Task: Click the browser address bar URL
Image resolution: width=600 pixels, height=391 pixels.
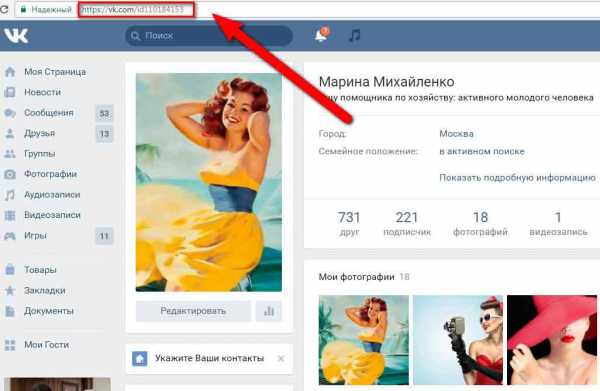Action: [133, 10]
